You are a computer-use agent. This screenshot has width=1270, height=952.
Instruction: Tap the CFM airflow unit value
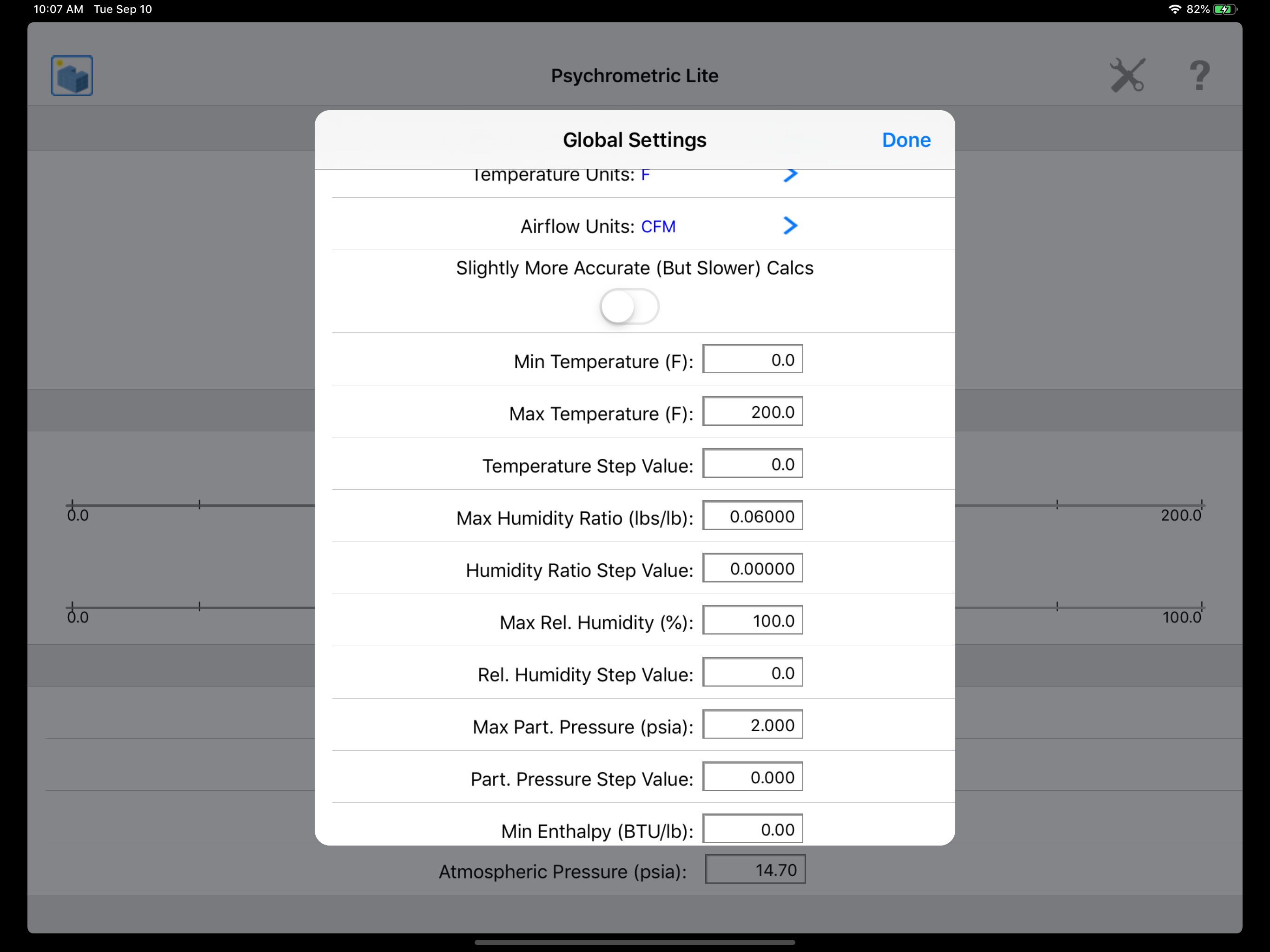[658, 227]
